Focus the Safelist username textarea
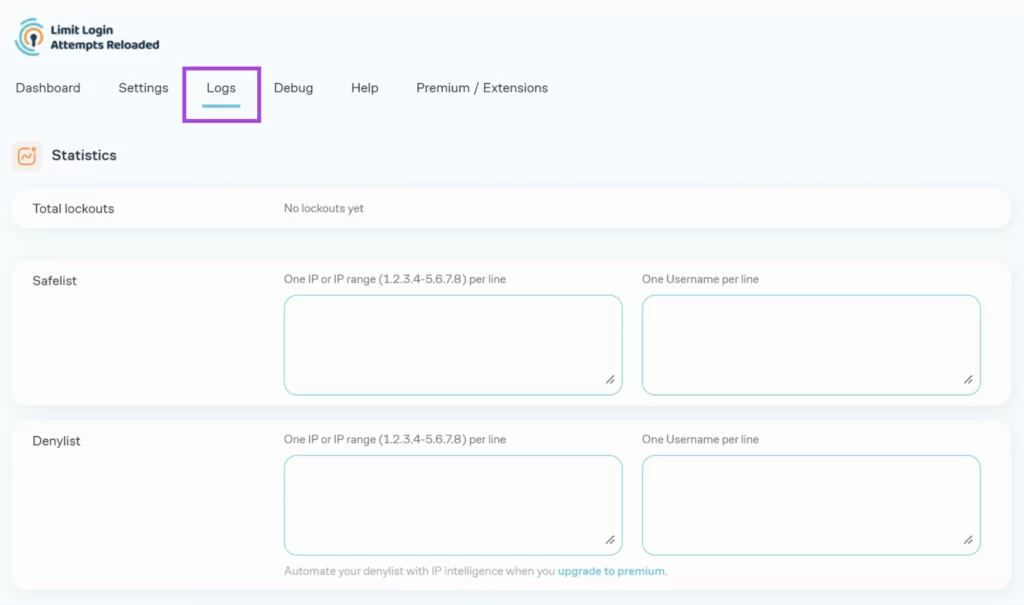This screenshot has width=1024, height=605. [811, 345]
